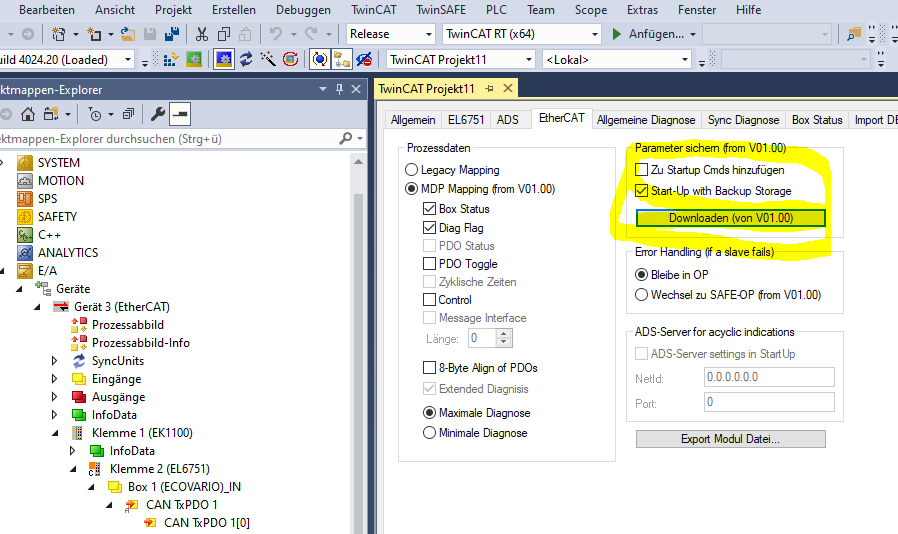The height and width of the screenshot is (534, 898).
Task: Click the green Start play icon
Action: 617,34
